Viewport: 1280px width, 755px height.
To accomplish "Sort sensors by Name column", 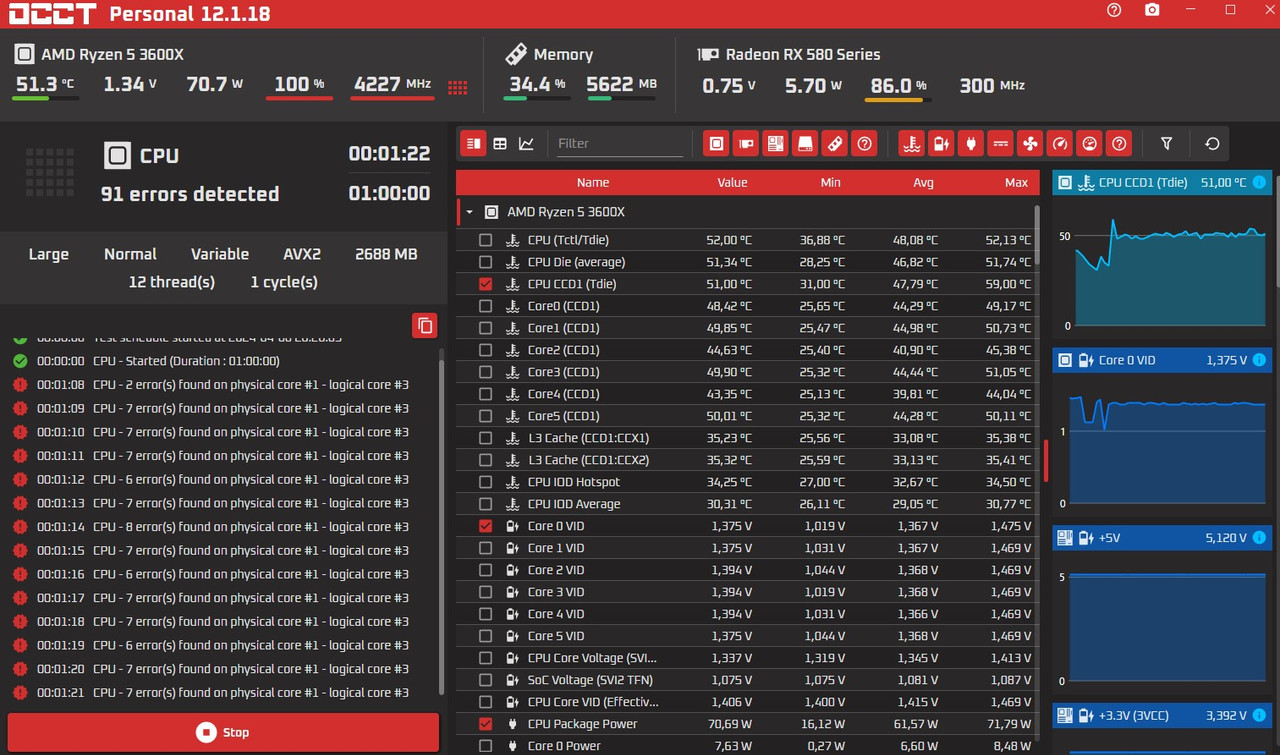I will click(x=592, y=183).
